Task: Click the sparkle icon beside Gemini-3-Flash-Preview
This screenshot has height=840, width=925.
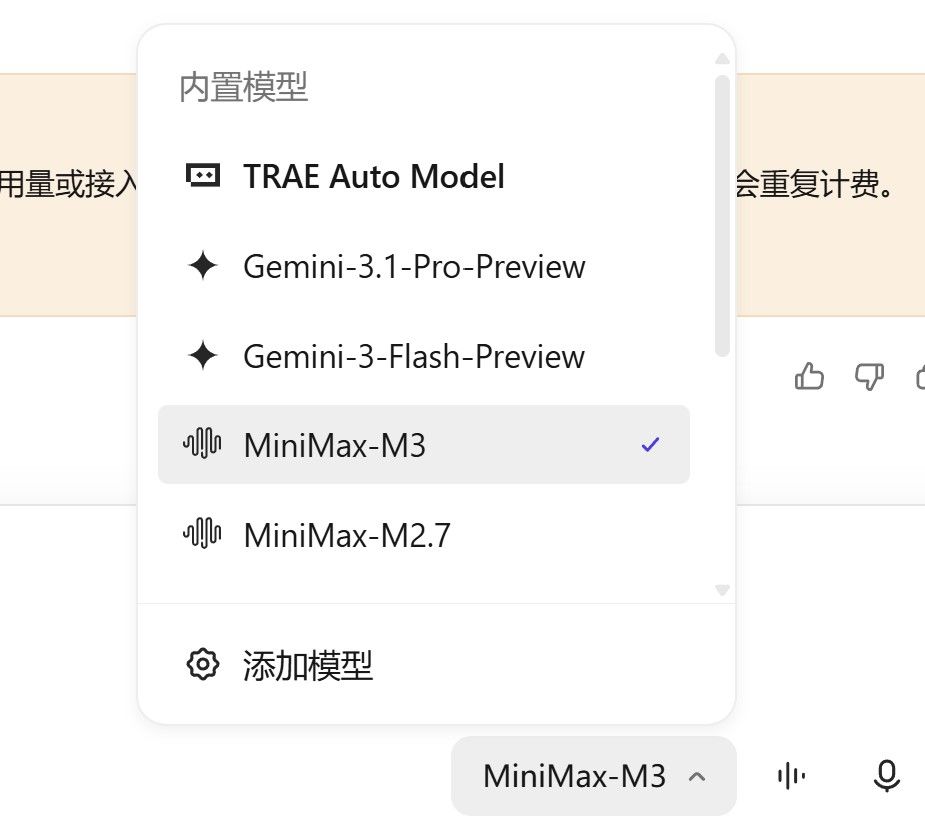Action: click(203, 355)
